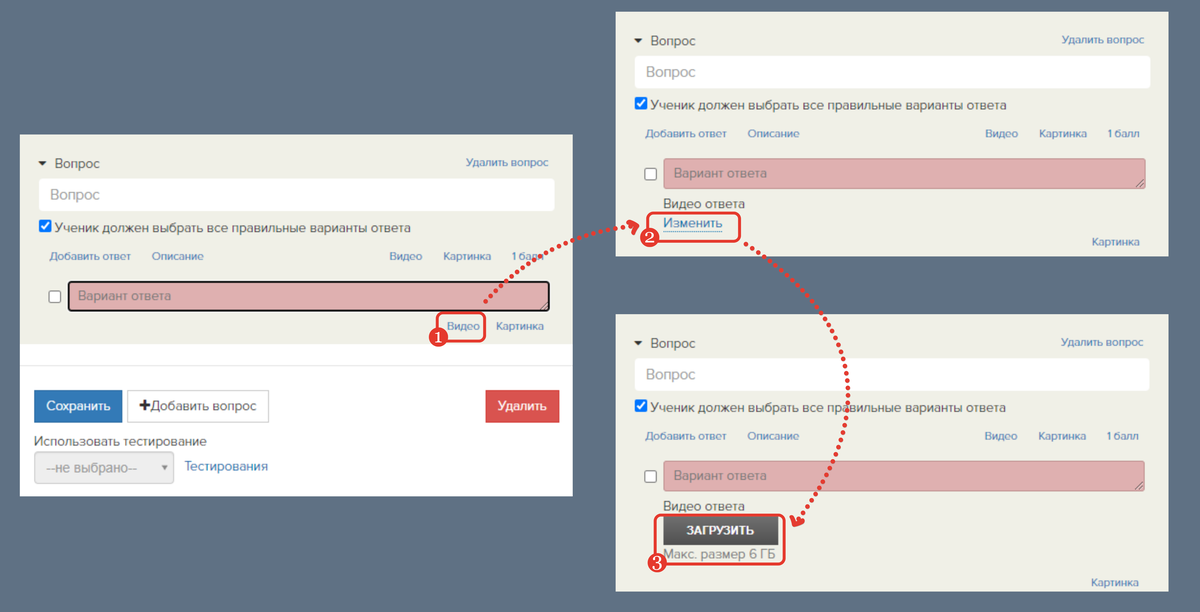Click Картинка link below Изменить link
The image size is (1200, 612).
point(1115,242)
